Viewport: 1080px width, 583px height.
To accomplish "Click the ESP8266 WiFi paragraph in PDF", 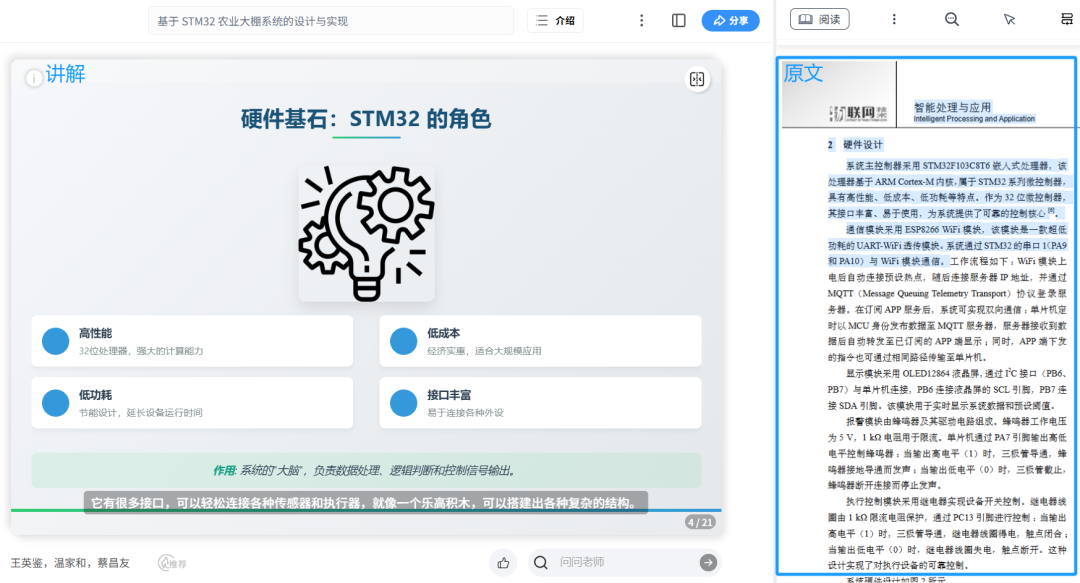I will [x=947, y=294].
